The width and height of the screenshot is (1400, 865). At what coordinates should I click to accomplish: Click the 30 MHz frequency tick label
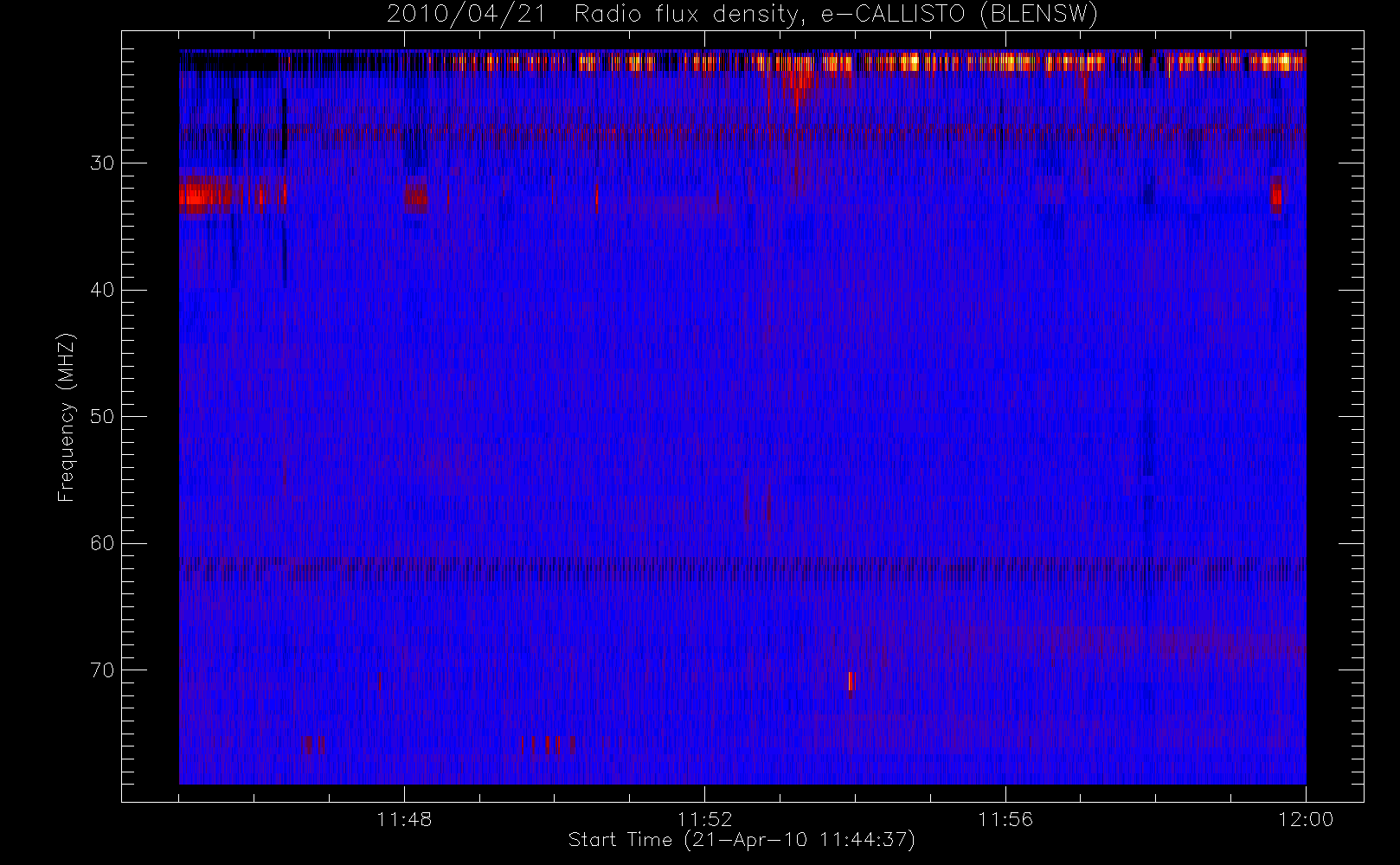(x=102, y=163)
